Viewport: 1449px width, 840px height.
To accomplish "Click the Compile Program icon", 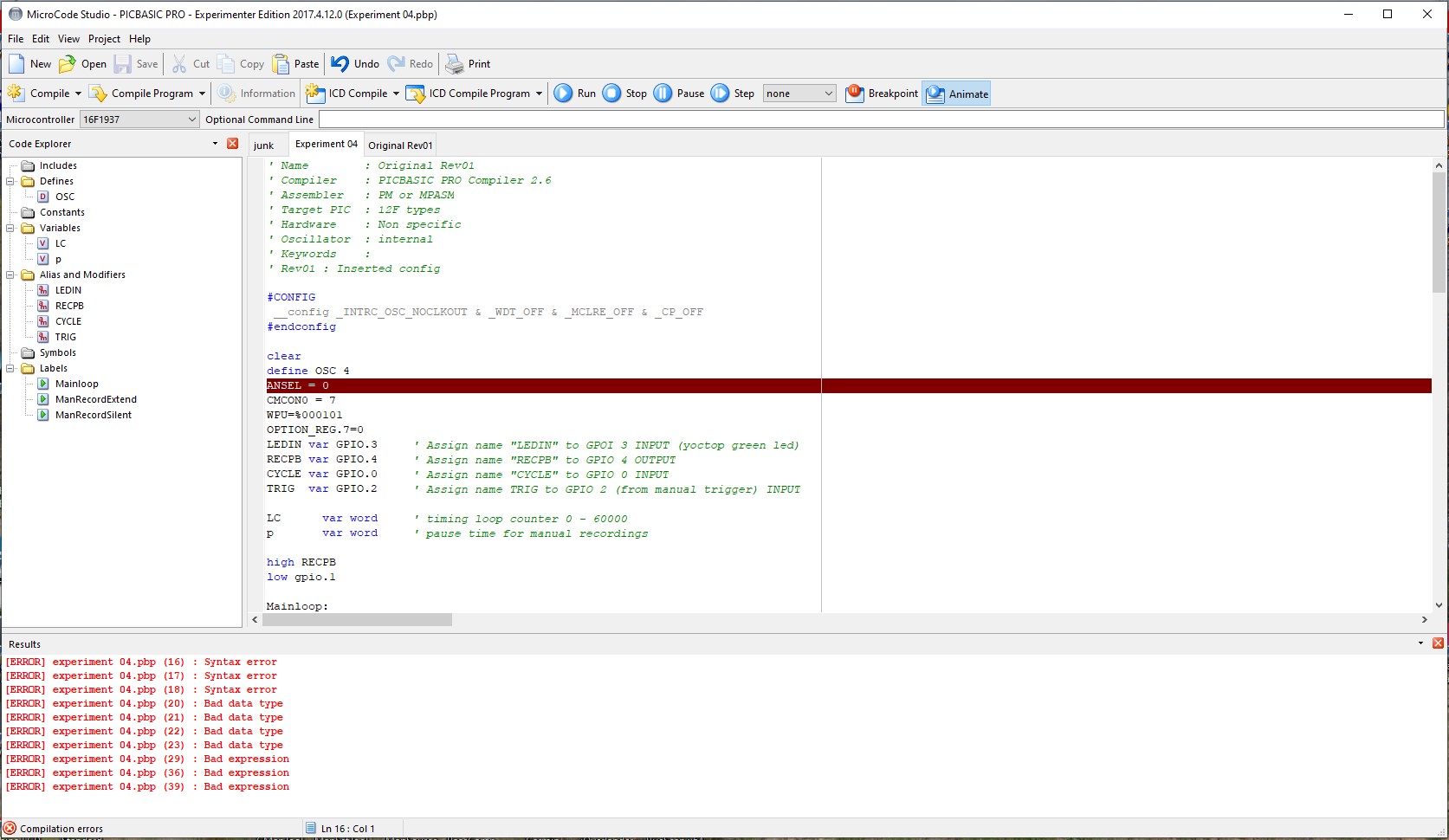I will click(99, 94).
